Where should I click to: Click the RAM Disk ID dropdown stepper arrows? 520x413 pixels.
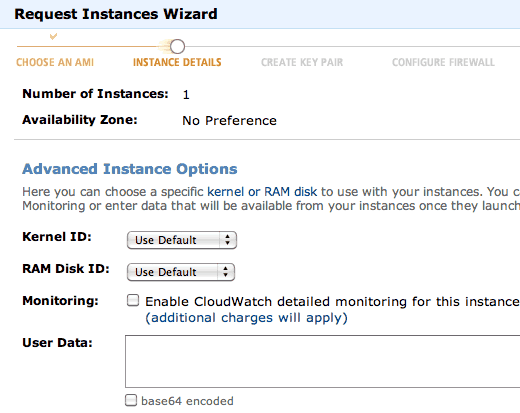click(x=226, y=272)
